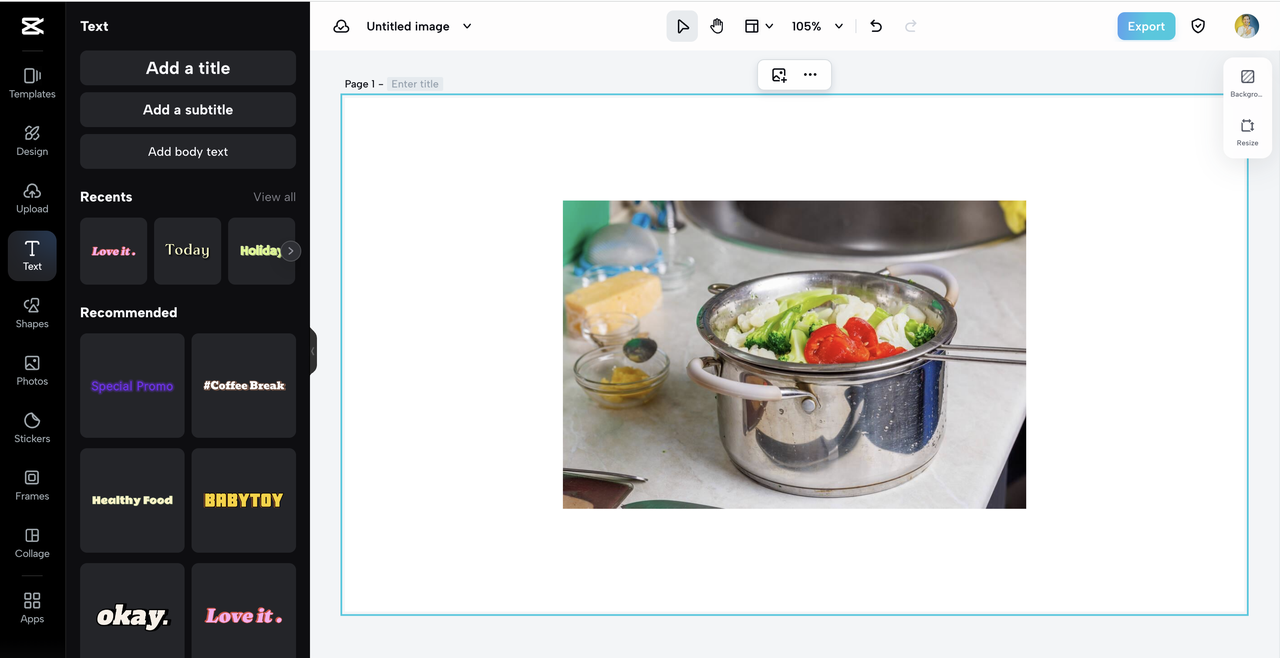The width and height of the screenshot is (1280, 658).
Task: Open the layout view dropdown
Action: [759, 26]
